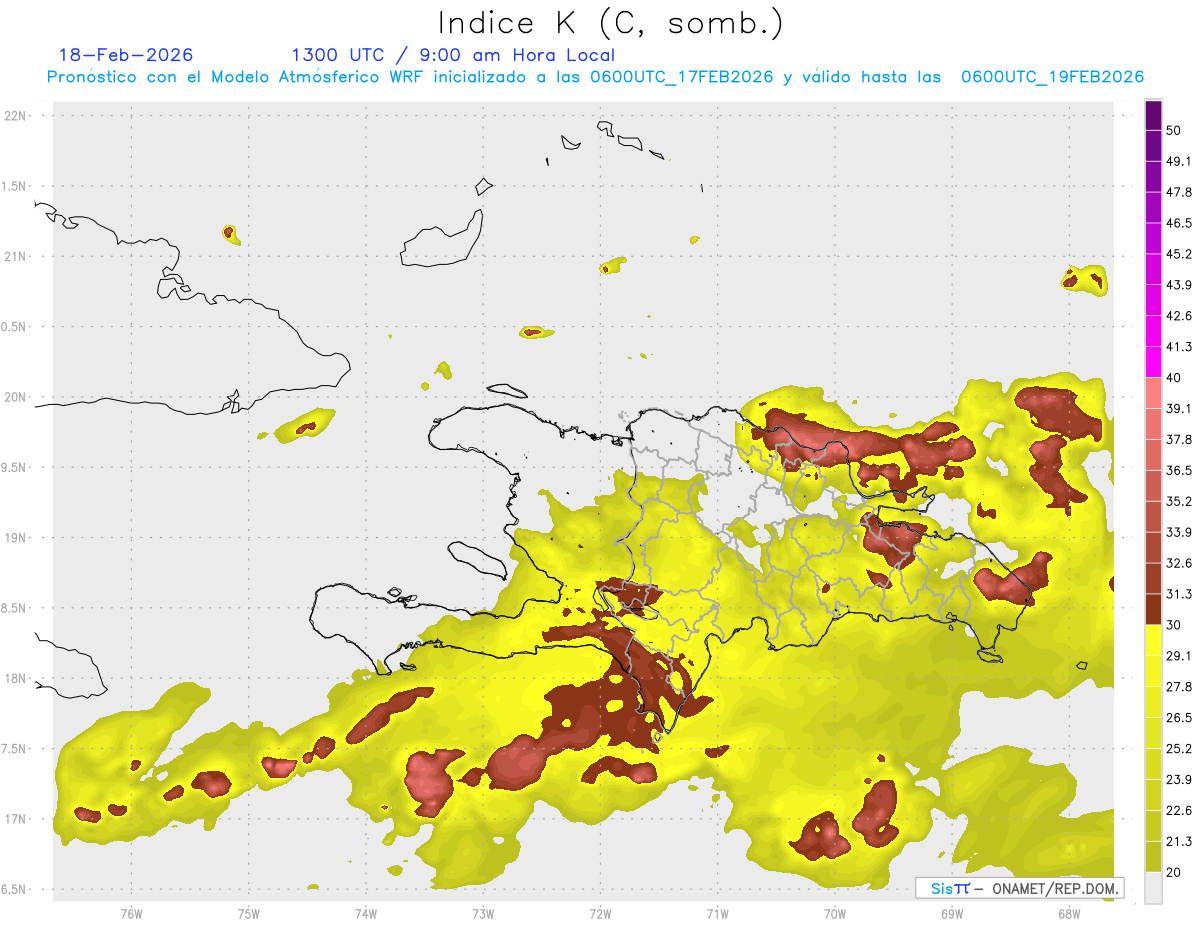The width and height of the screenshot is (1200, 927).
Task: Click the '22N' latitude label
Action: (x=16, y=115)
